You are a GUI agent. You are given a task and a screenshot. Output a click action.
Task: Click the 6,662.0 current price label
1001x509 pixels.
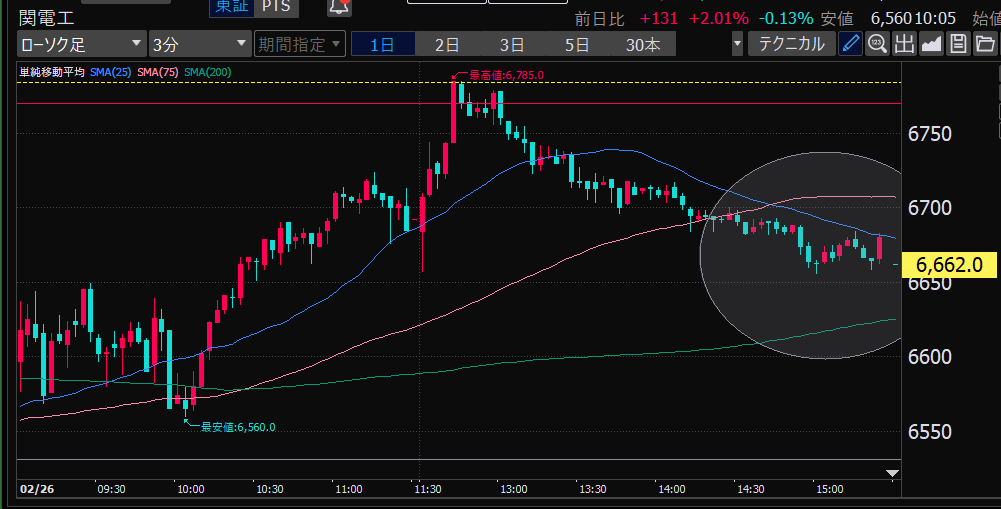click(949, 265)
